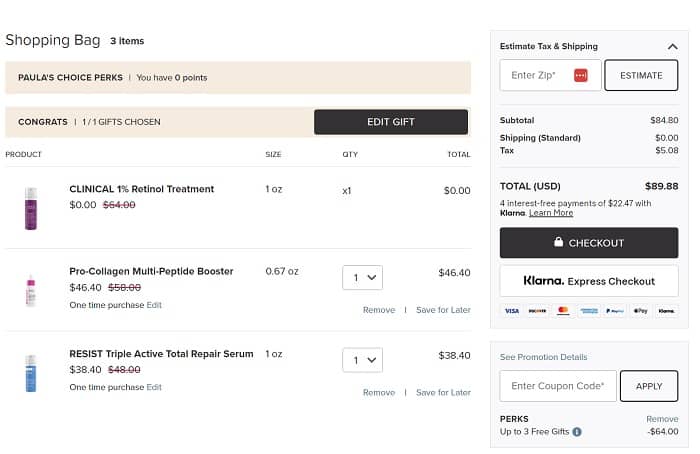
Task: Open quantity dropdown for Pro-Collagen Multi-Peptide Booster
Action: click(x=362, y=277)
